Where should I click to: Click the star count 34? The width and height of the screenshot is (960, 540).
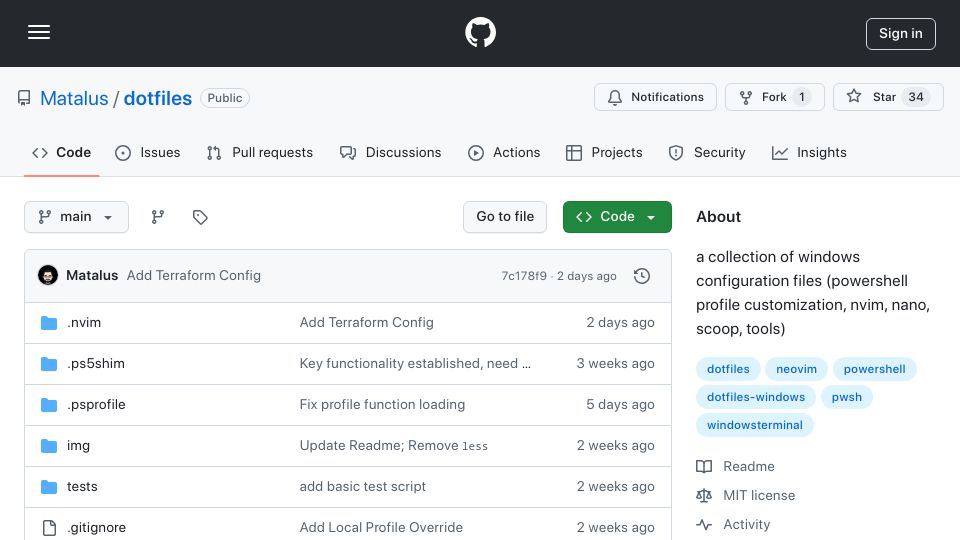click(916, 97)
